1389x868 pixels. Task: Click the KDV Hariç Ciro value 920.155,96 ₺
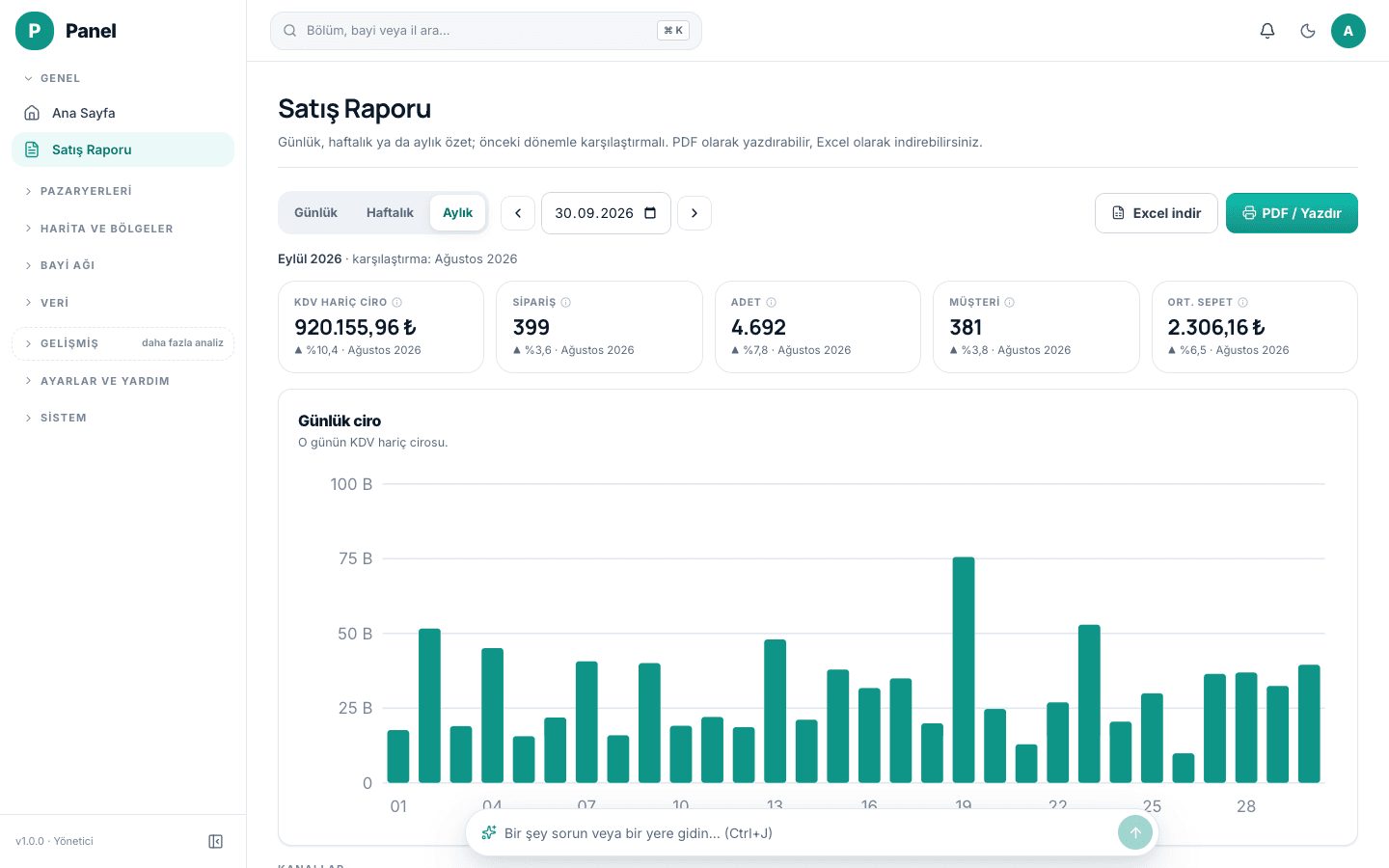[356, 328]
